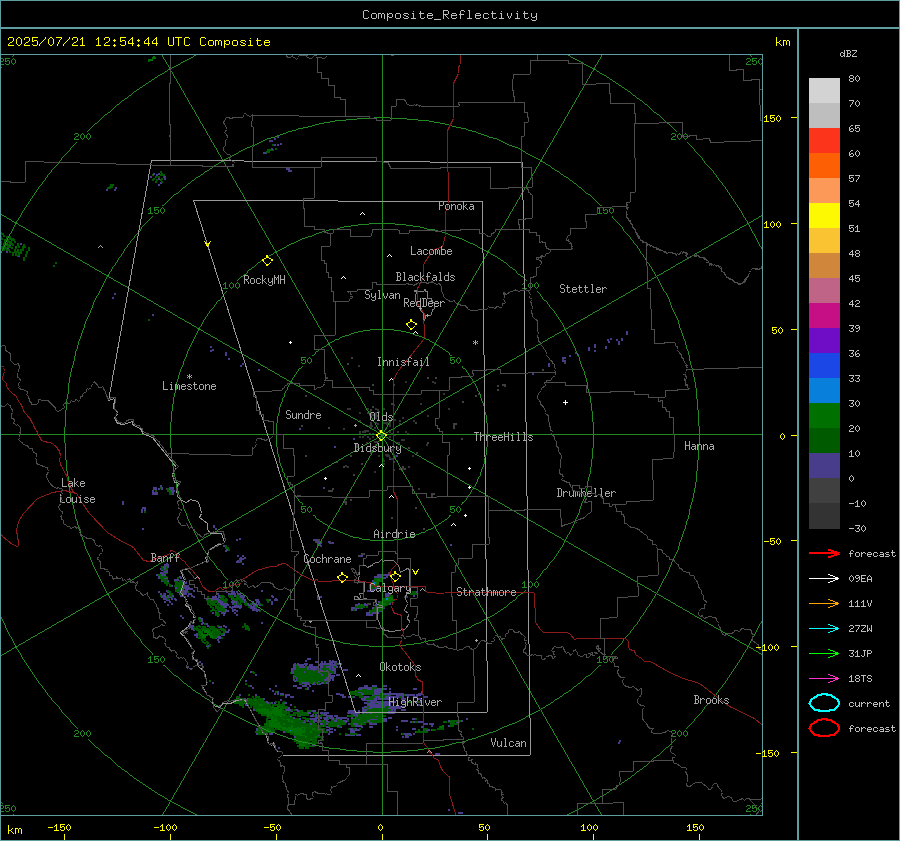Click the yellow diamond marker below RedDeer

pyautogui.click(x=411, y=325)
